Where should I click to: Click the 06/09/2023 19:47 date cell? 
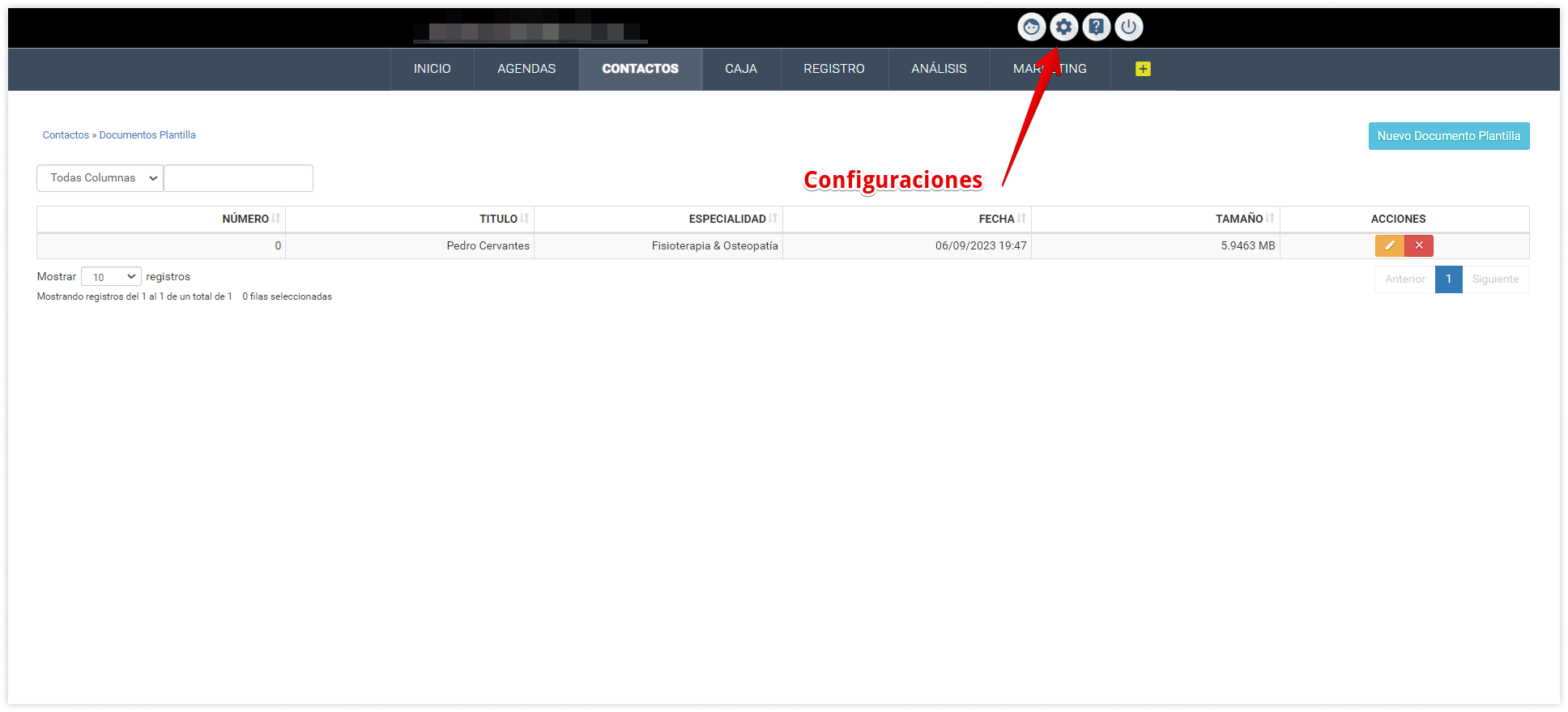pyautogui.click(x=907, y=245)
